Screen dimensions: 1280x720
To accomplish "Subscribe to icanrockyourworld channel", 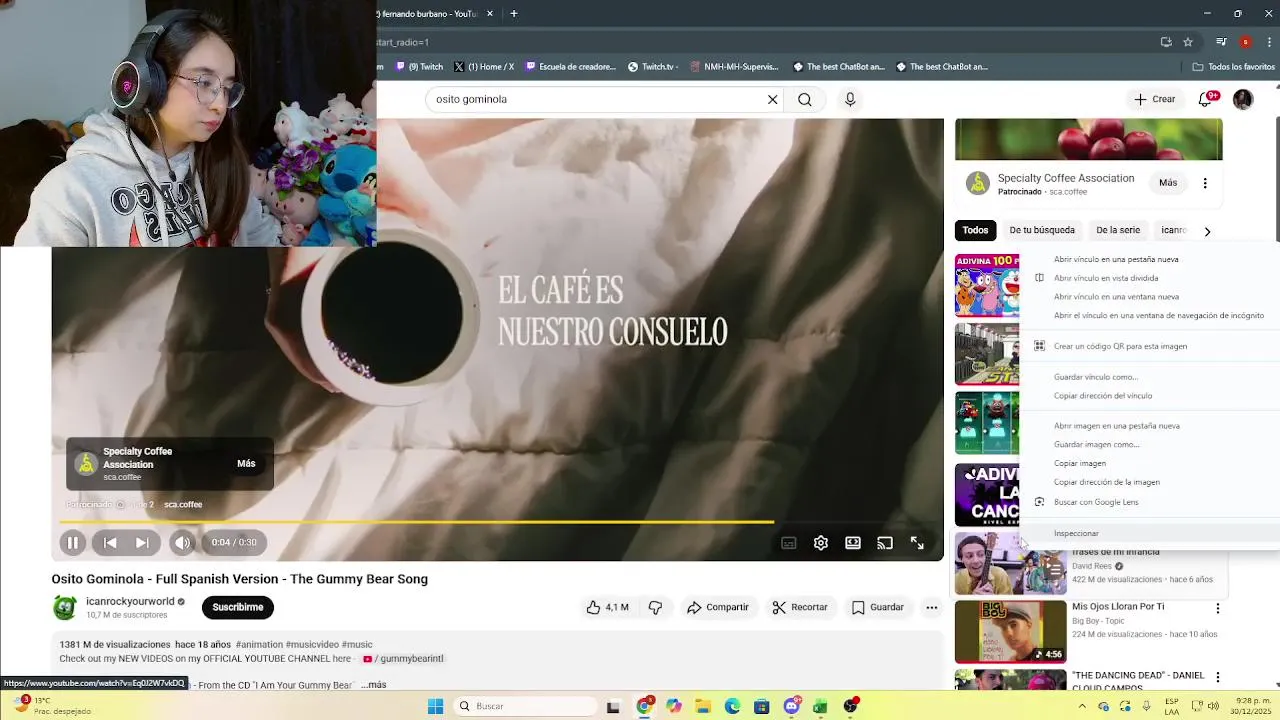I will click(238, 607).
